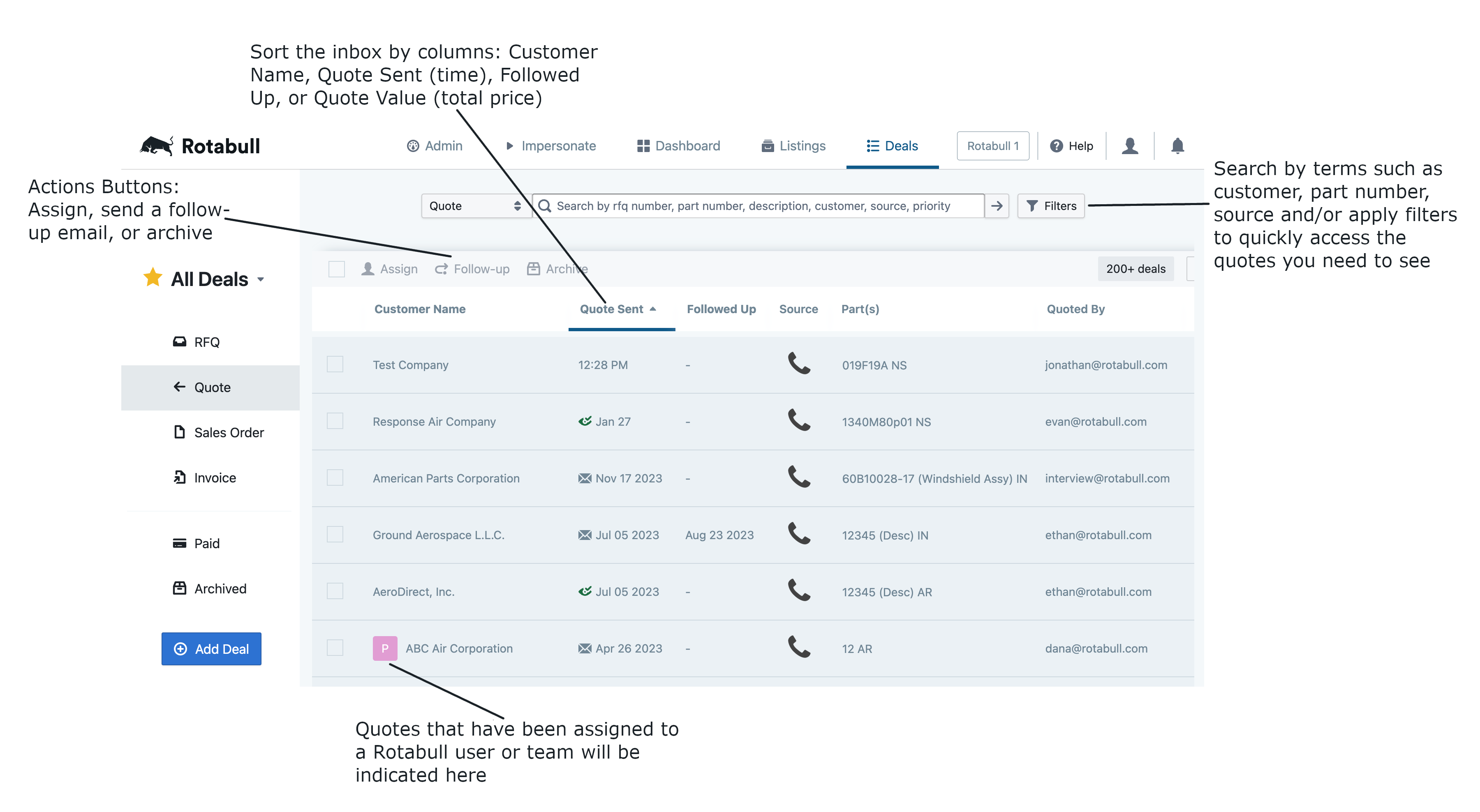Click the Add Deal button

coord(210,649)
